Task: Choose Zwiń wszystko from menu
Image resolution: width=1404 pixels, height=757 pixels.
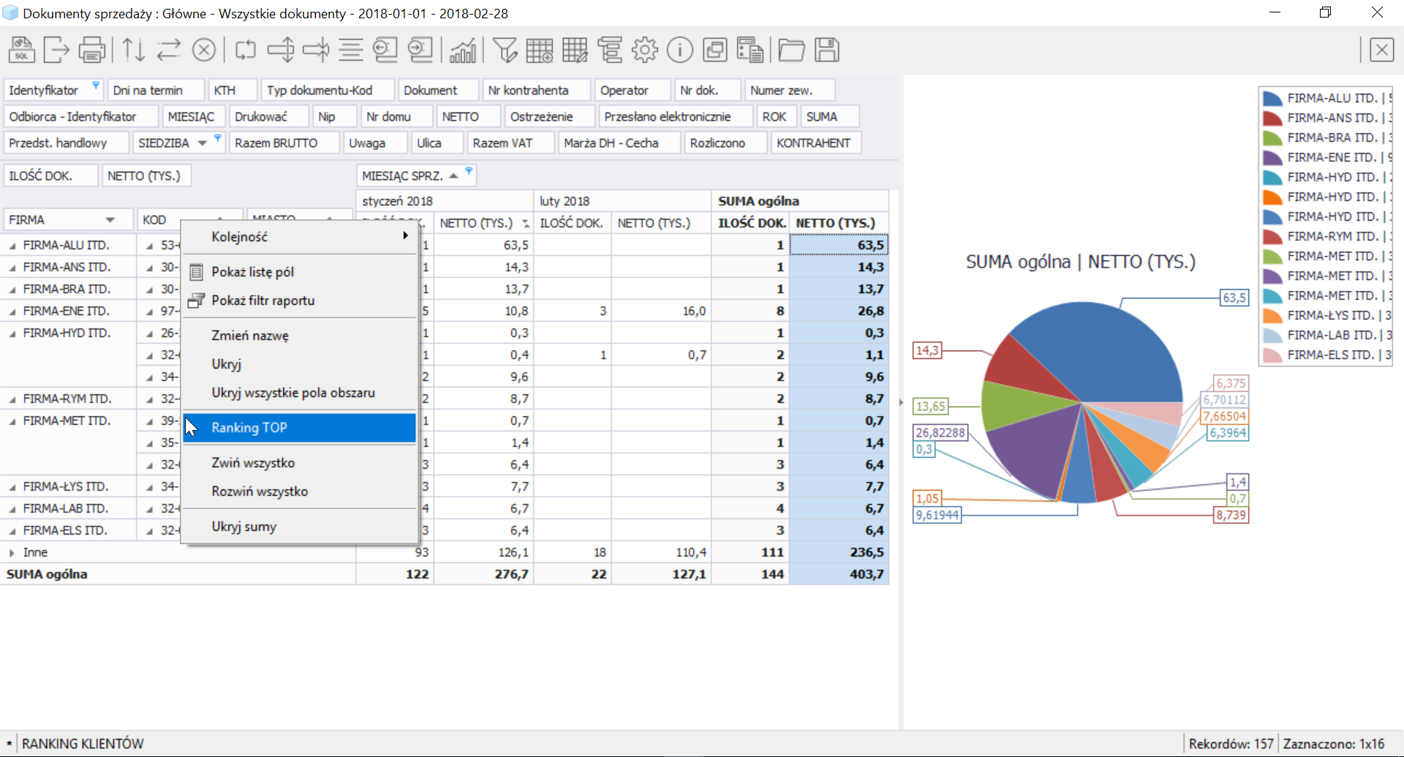Action: click(x=299, y=463)
